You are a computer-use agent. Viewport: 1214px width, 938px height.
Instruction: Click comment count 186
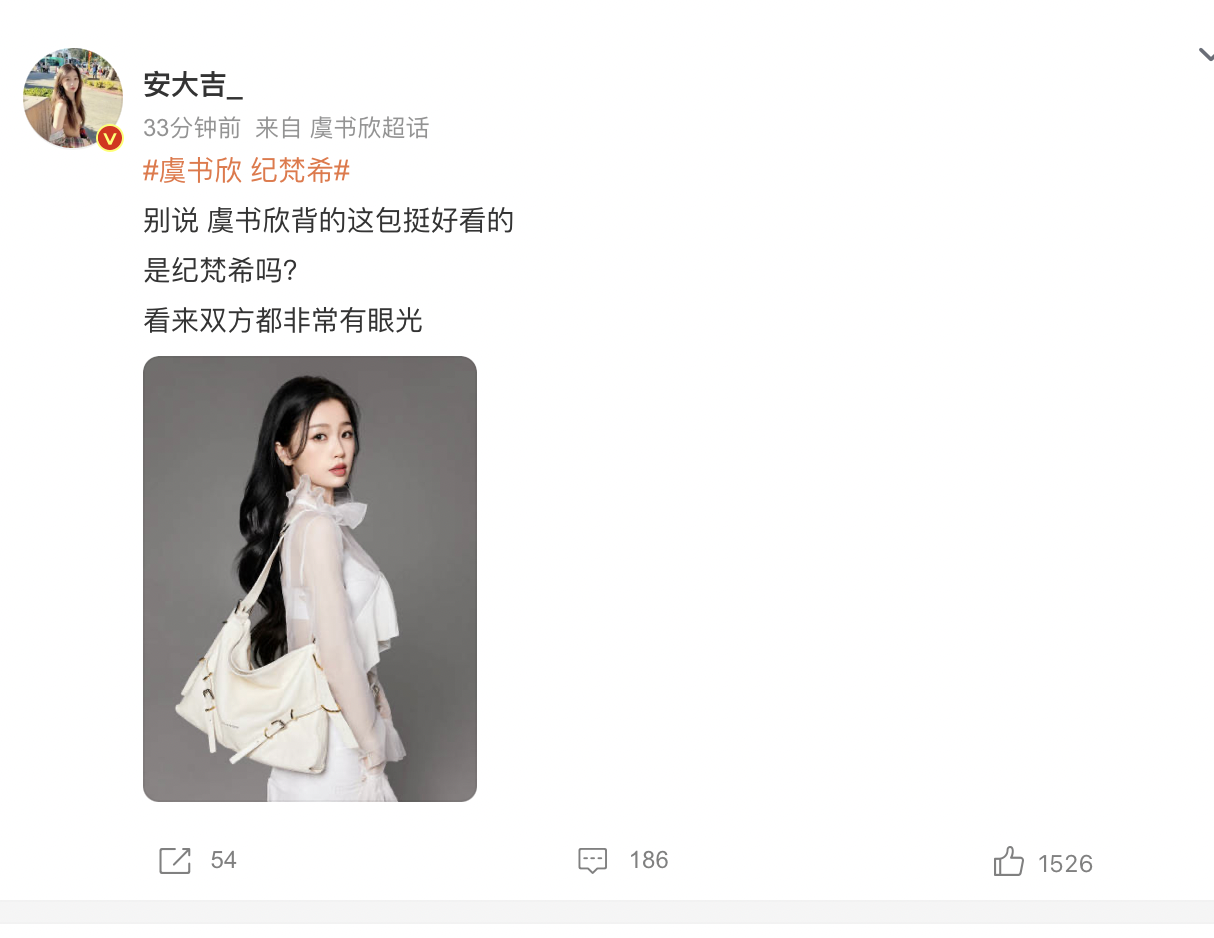648,860
